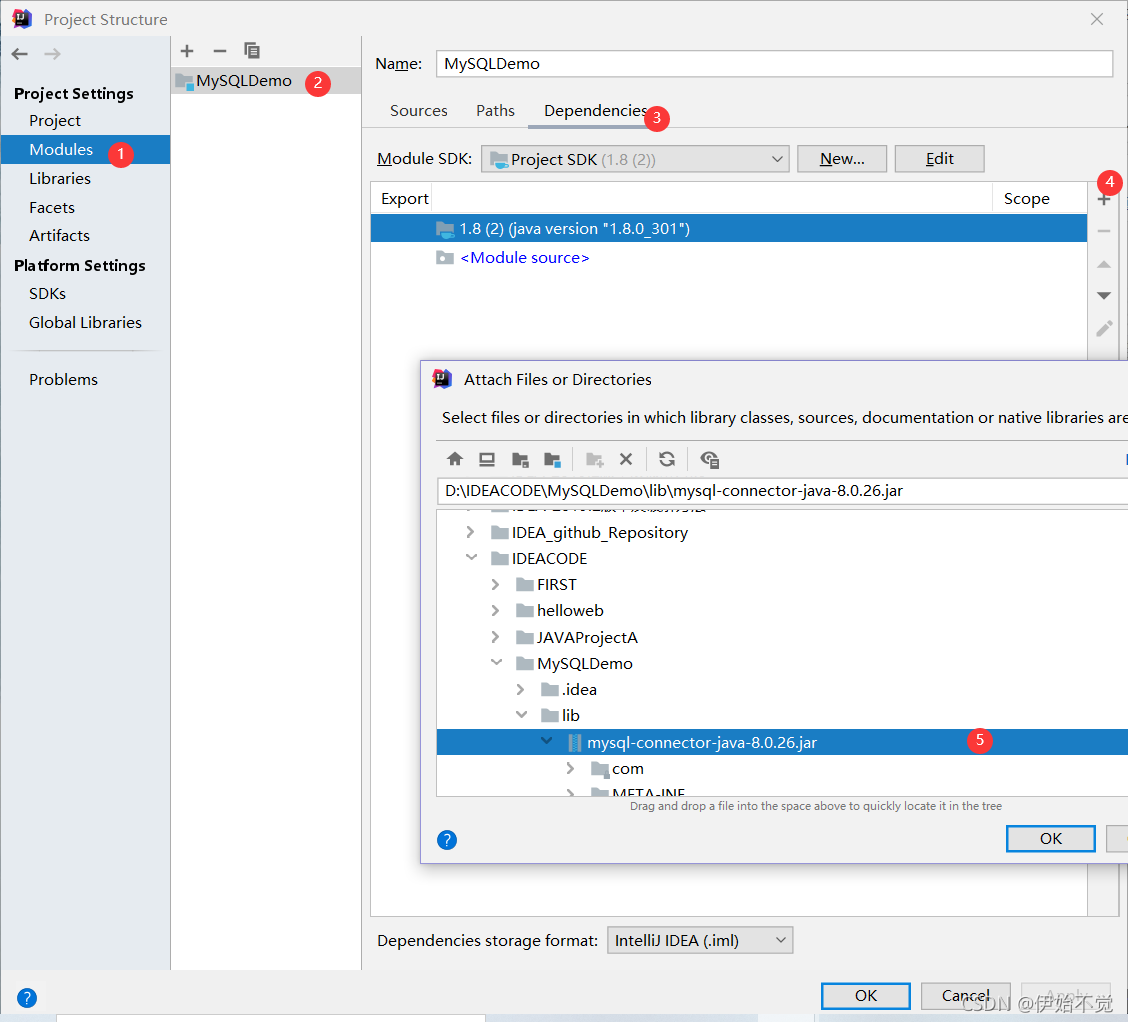Edit dependency pencil icon
This screenshot has width=1128, height=1022.
pyautogui.click(x=1104, y=328)
